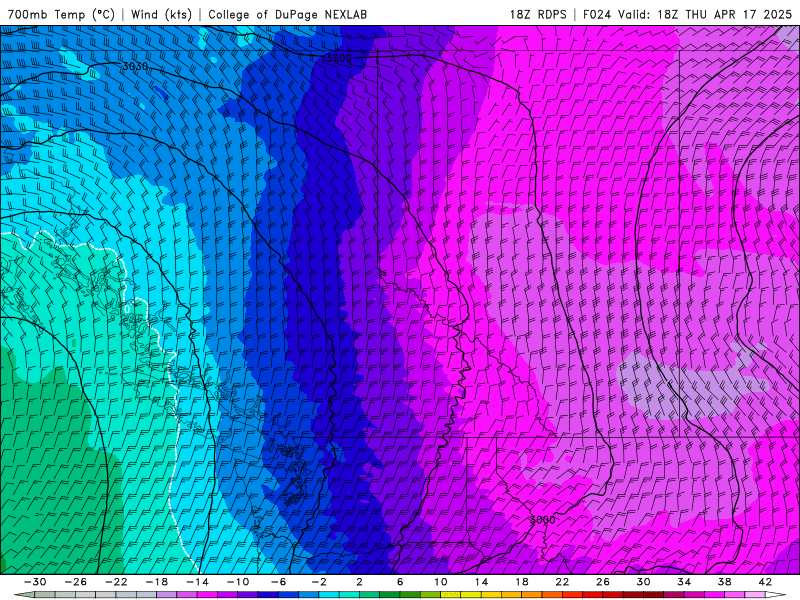The height and width of the screenshot is (600, 800).
Task: Click "College of DuPage NEXLAB" header text
Action: [287, 14]
